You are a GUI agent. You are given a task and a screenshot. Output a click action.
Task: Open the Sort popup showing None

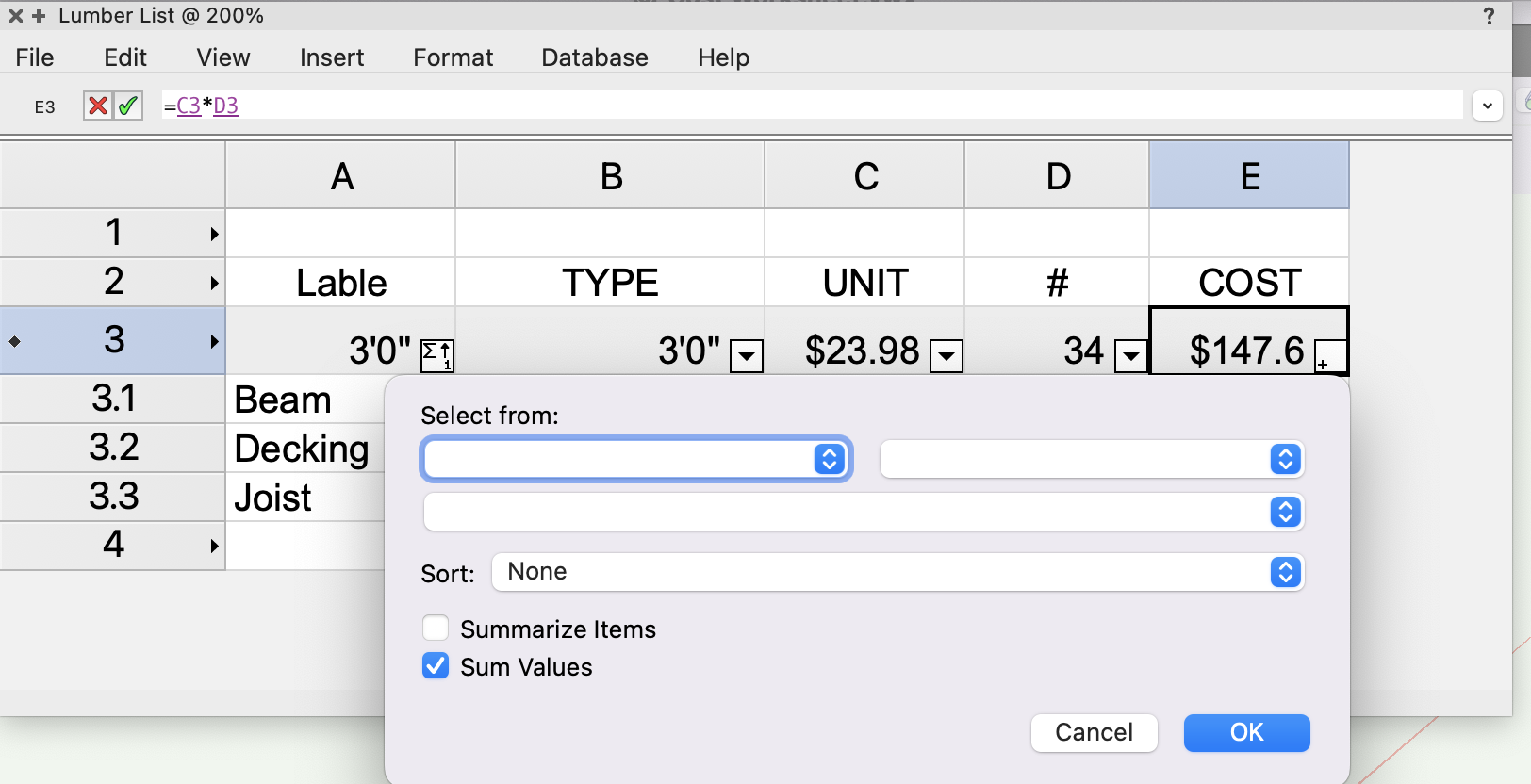point(897,572)
